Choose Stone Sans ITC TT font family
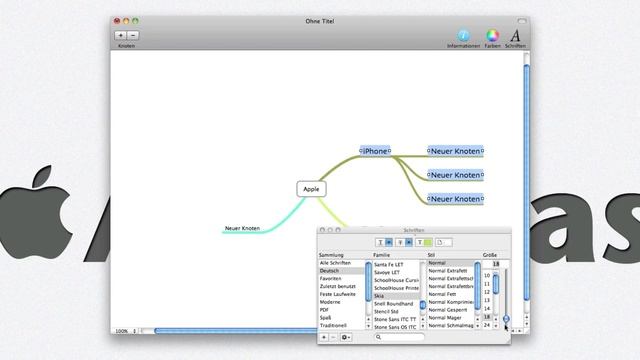 (x=396, y=320)
